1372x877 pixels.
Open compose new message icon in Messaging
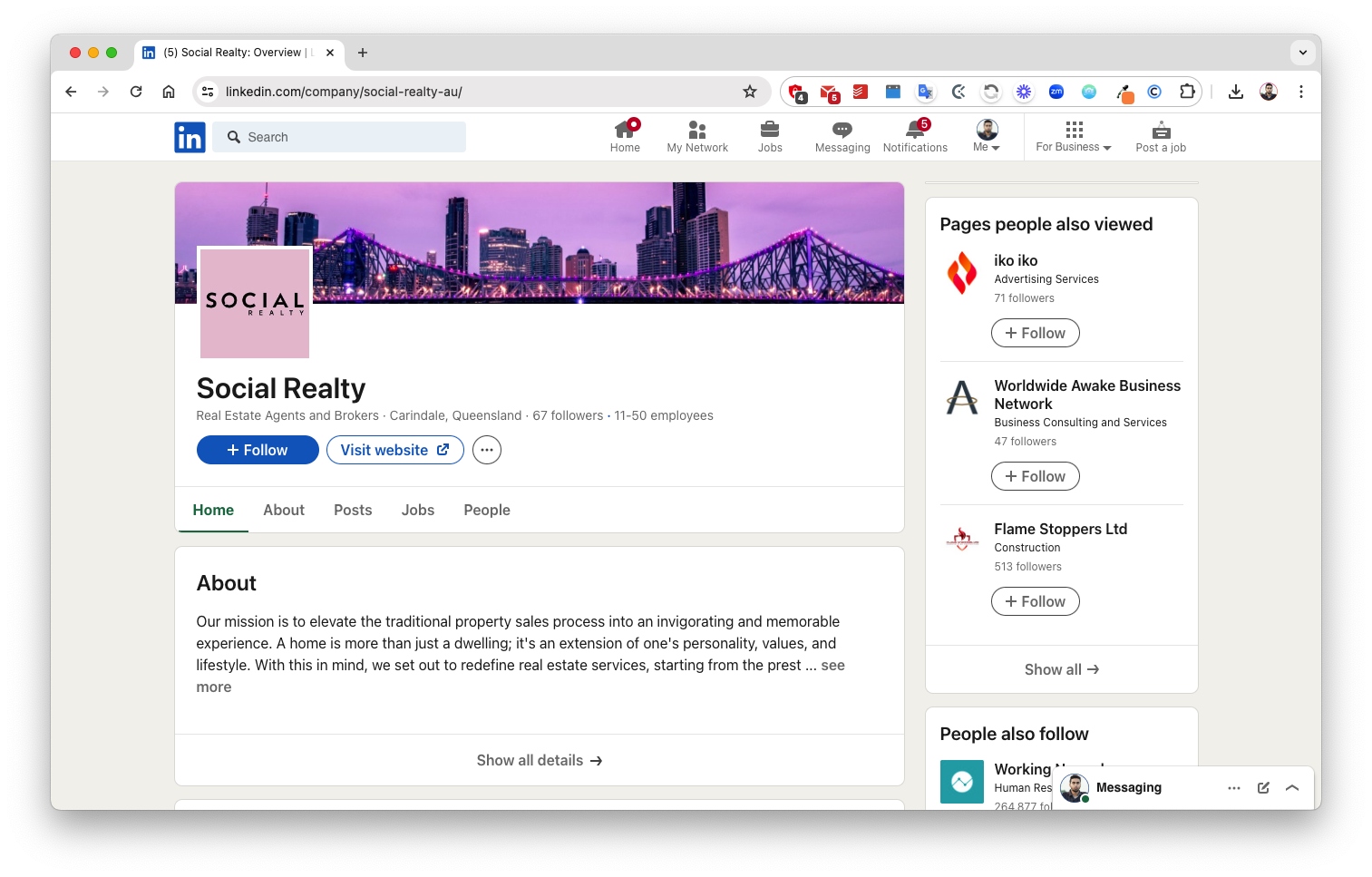coord(1263,788)
